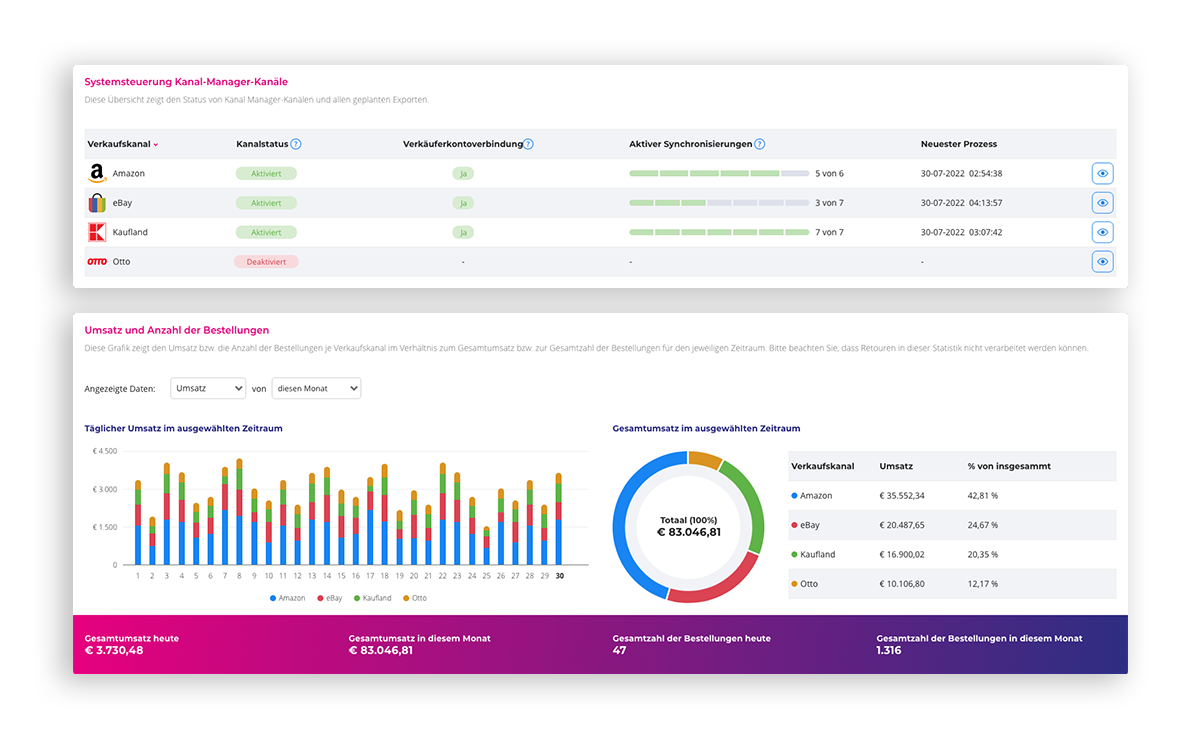Click the eBay 'Aktiviert' status badge
Image resolution: width=1200 pixels, height=750 pixels.
pos(266,203)
